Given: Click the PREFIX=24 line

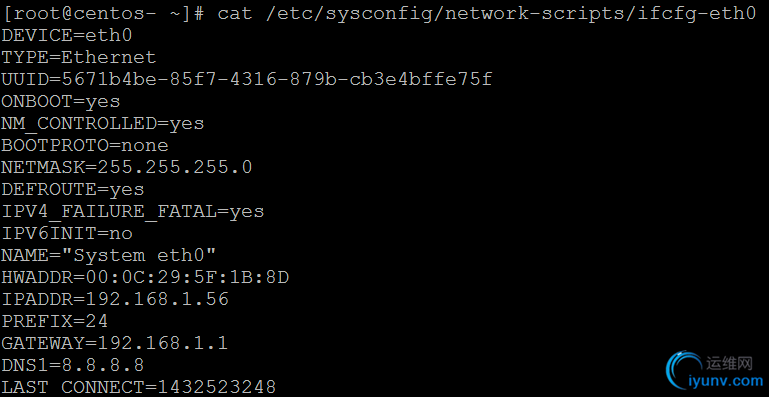Looking at the screenshot, I should click(54, 321).
